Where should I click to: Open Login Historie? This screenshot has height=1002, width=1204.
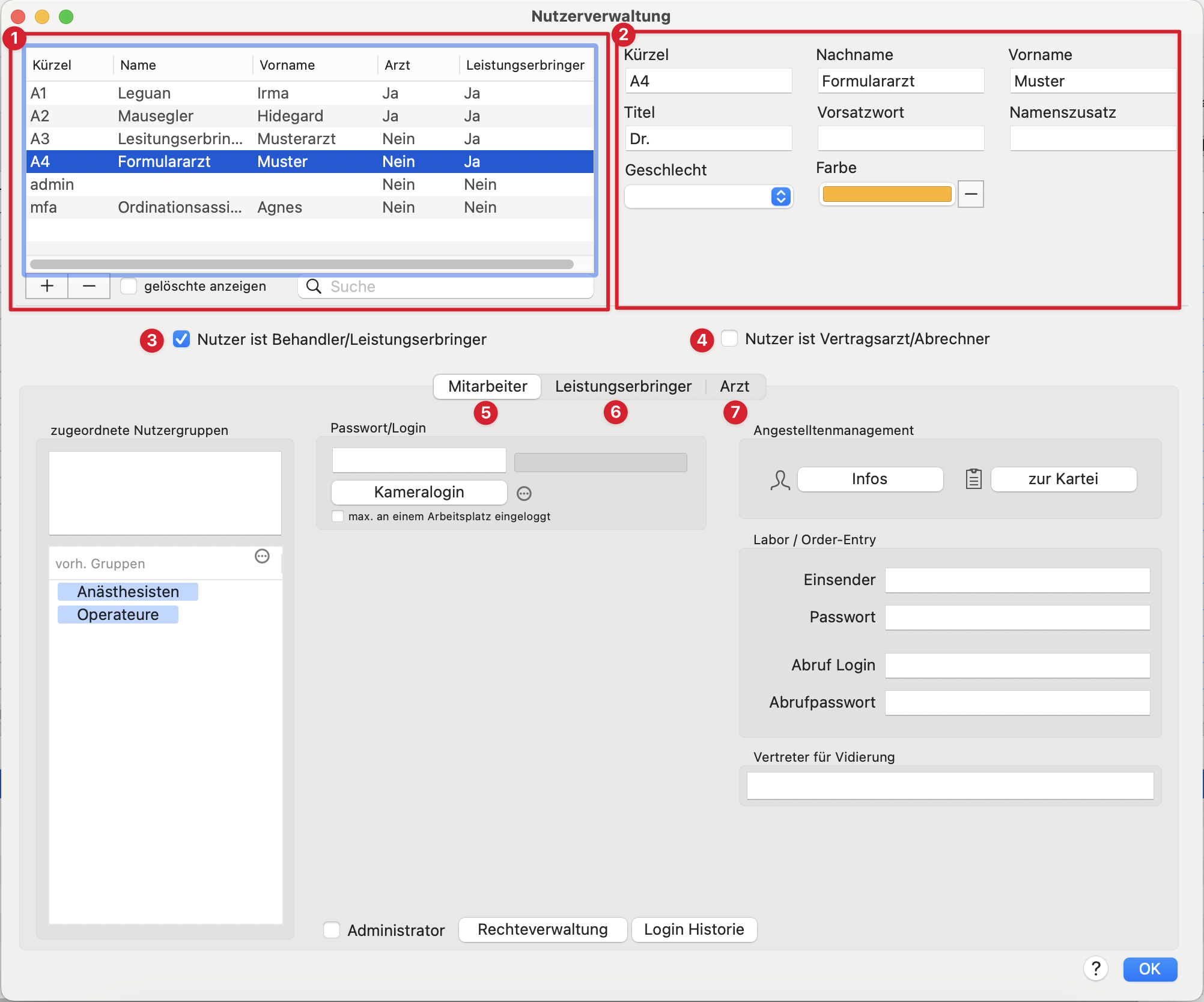point(694,930)
